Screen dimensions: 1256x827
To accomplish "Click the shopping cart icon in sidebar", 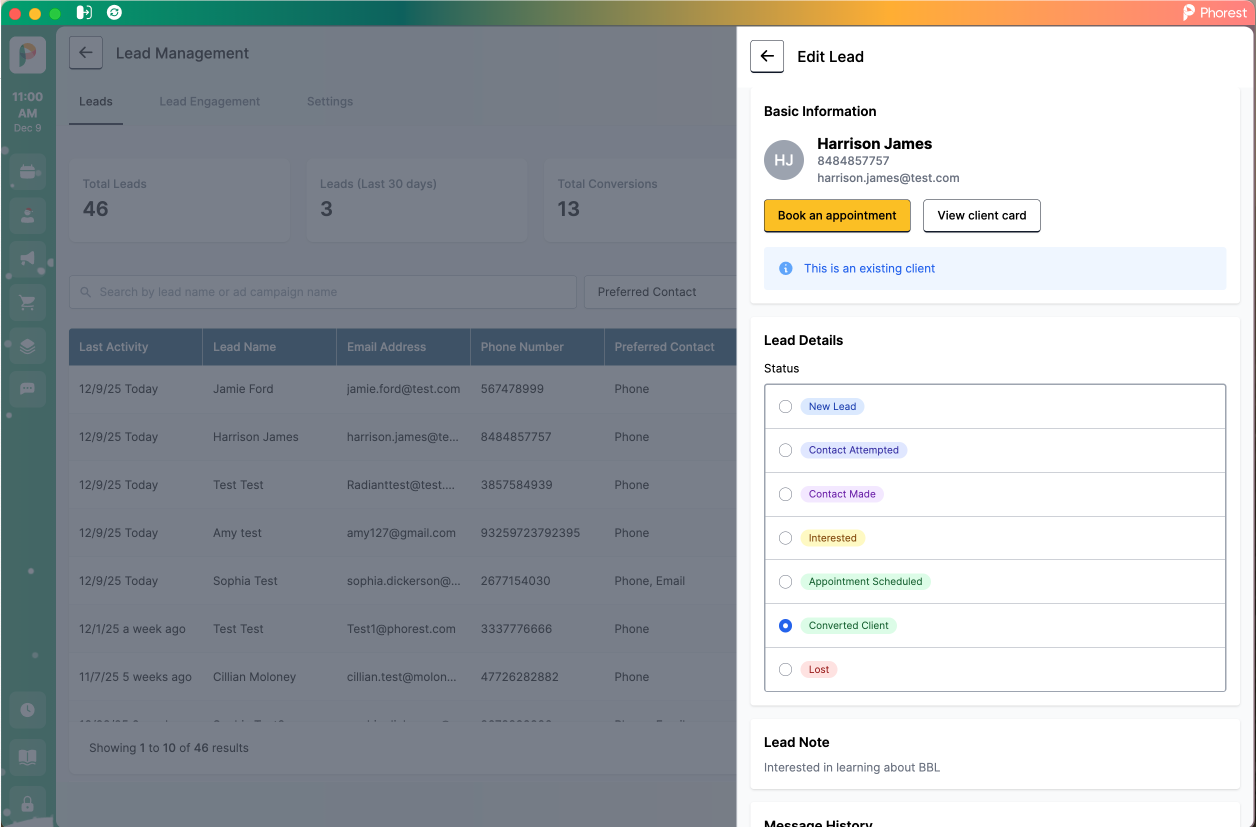I will click(x=27, y=302).
